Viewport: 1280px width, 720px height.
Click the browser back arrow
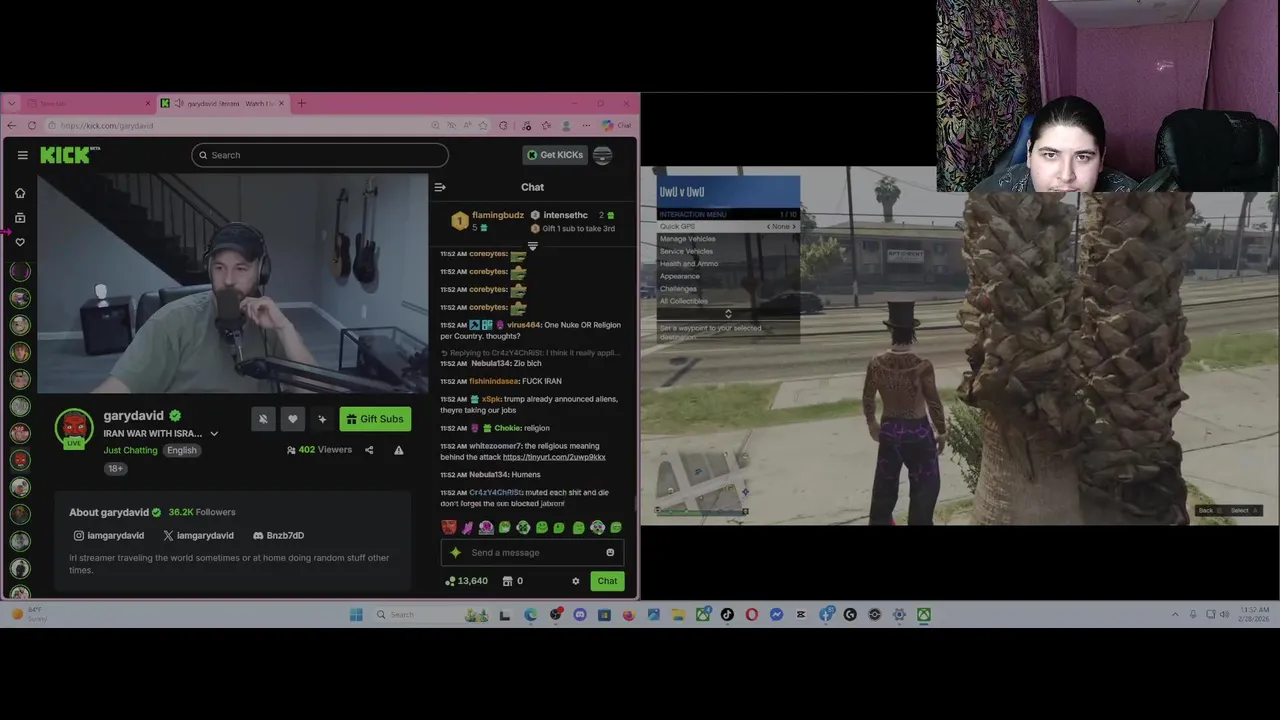click(x=11, y=126)
